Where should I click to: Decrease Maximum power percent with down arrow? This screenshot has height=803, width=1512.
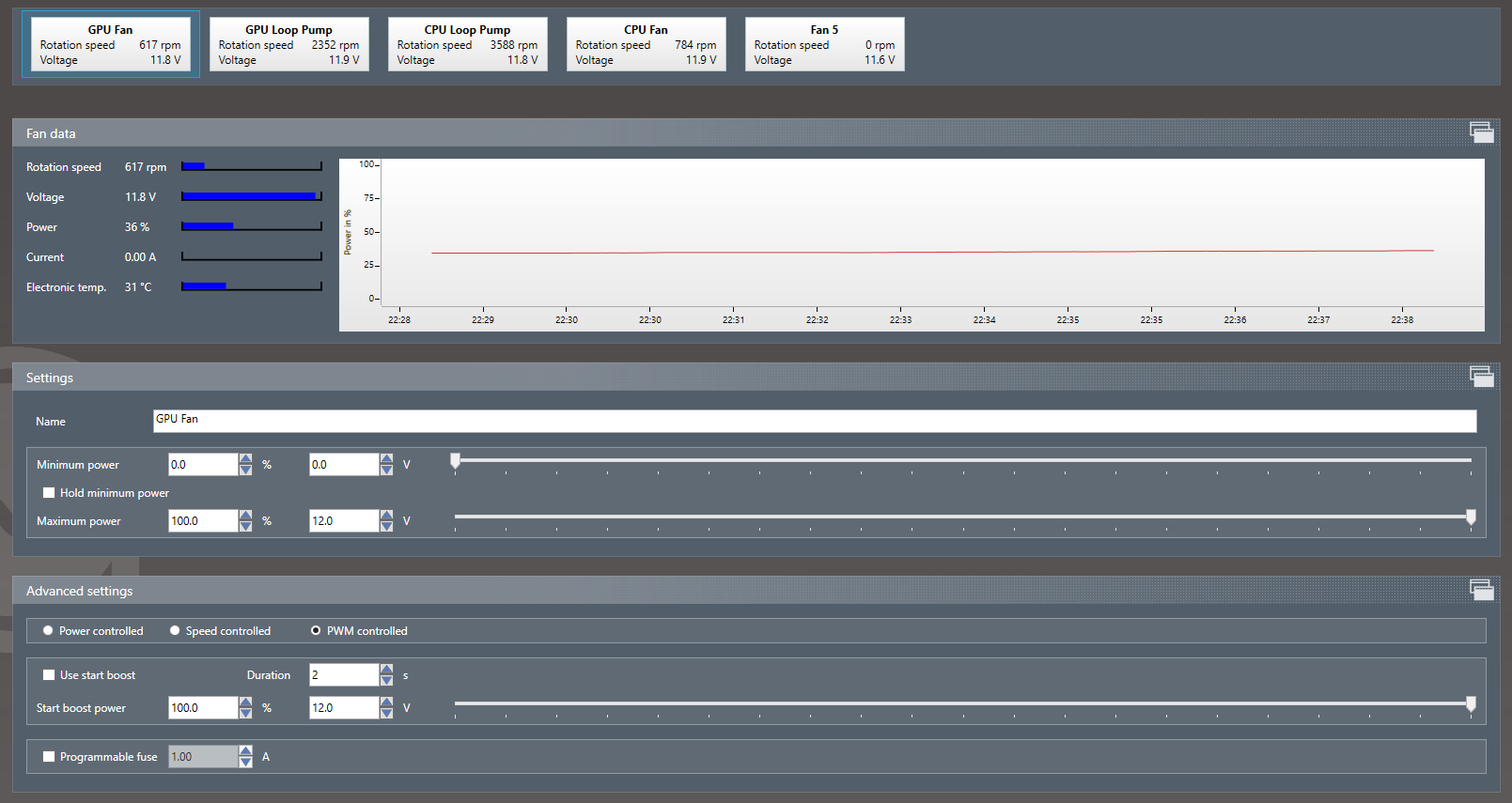pyautogui.click(x=246, y=526)
